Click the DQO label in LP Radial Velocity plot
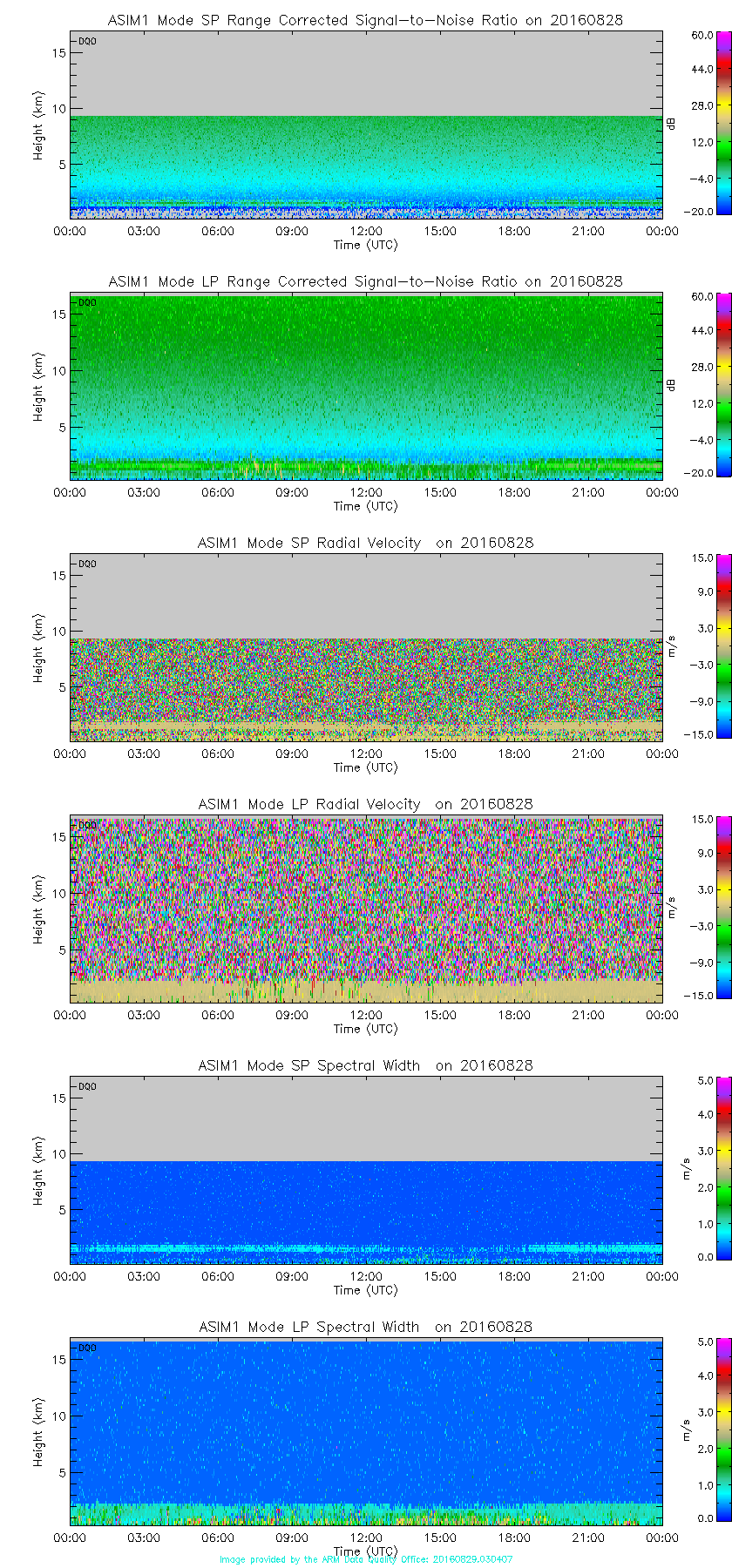This screenshot has width=732, height=1568. point(87,825)
